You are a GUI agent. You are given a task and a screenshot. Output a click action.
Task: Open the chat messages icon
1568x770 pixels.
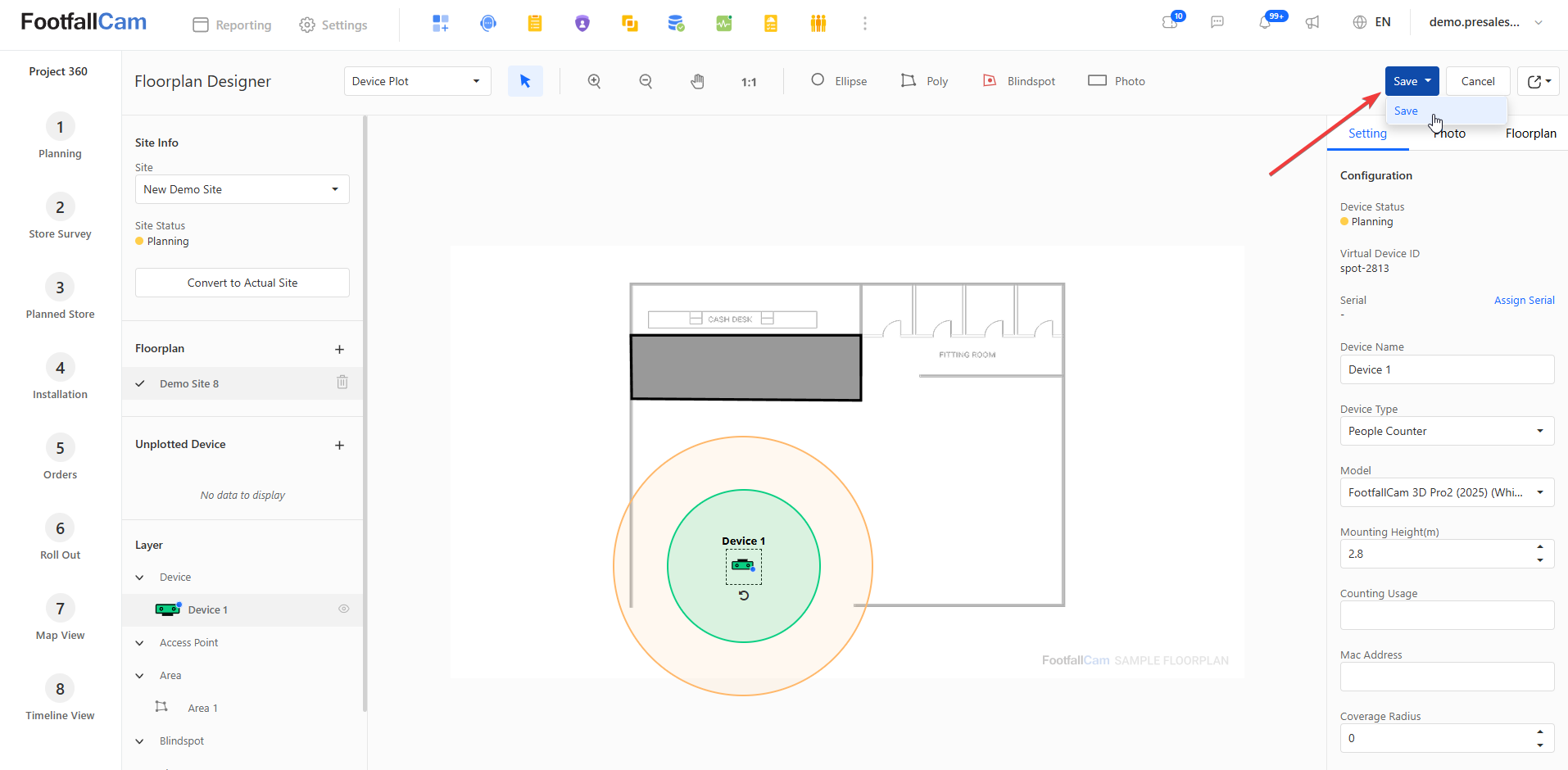coord(1217,22)
